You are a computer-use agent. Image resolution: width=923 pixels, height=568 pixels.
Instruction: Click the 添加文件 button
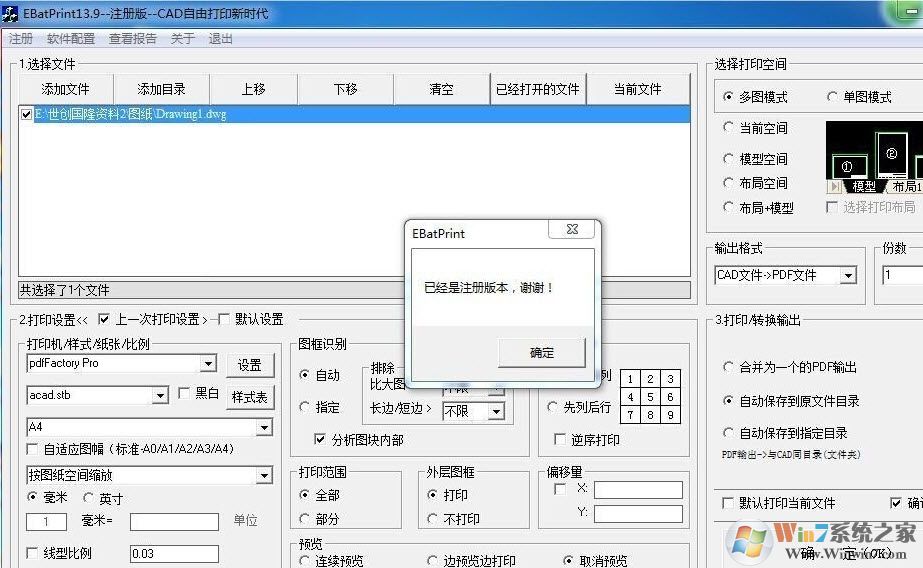tap(65, 89)
